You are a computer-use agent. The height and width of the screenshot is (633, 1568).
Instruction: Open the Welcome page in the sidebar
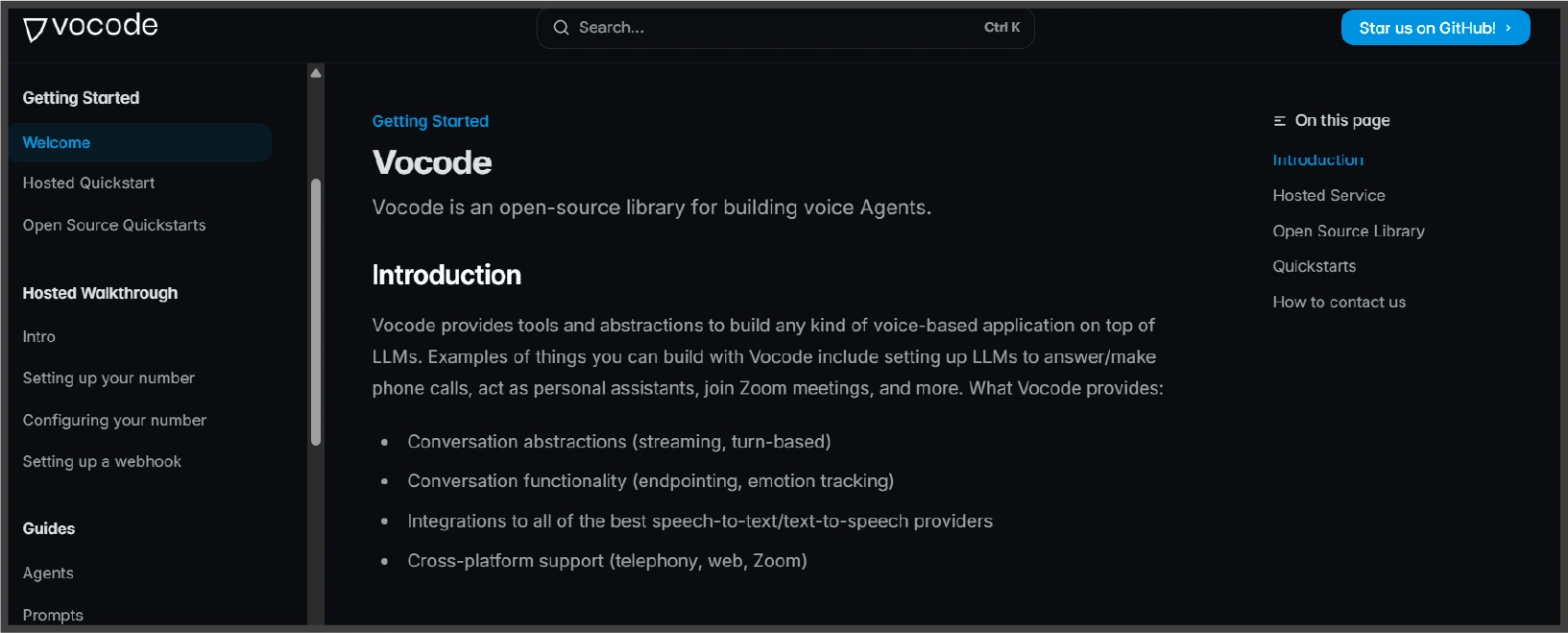(56, 142)
